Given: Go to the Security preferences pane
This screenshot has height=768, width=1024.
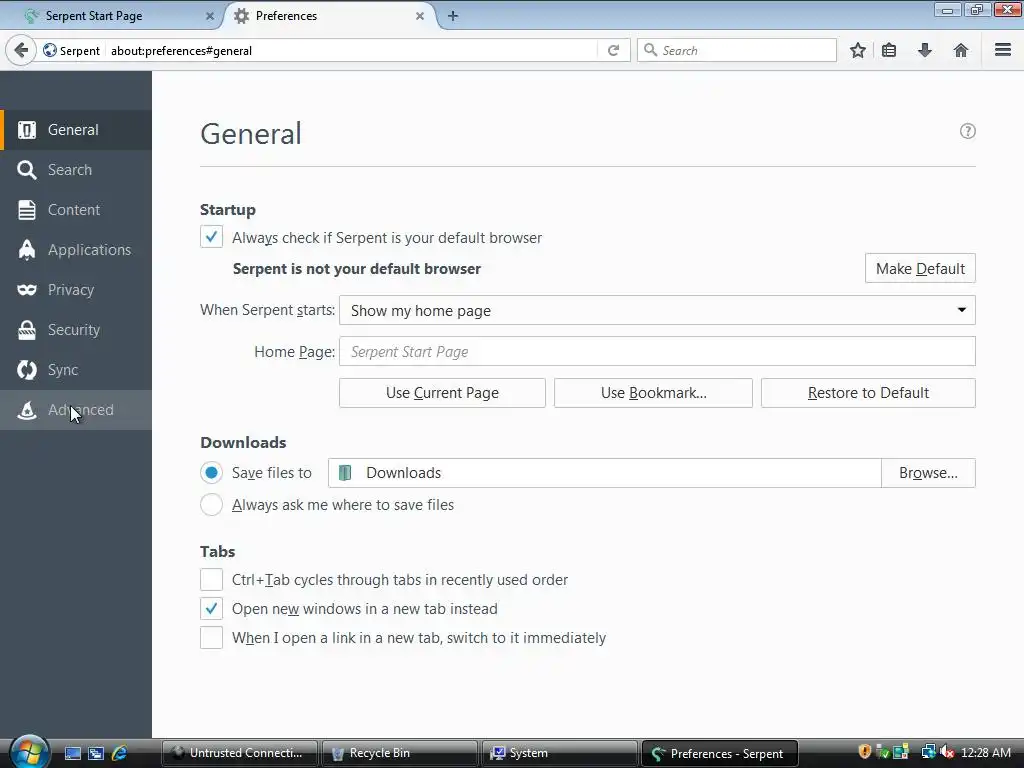Looking at the screenshot, I should 76,330.
